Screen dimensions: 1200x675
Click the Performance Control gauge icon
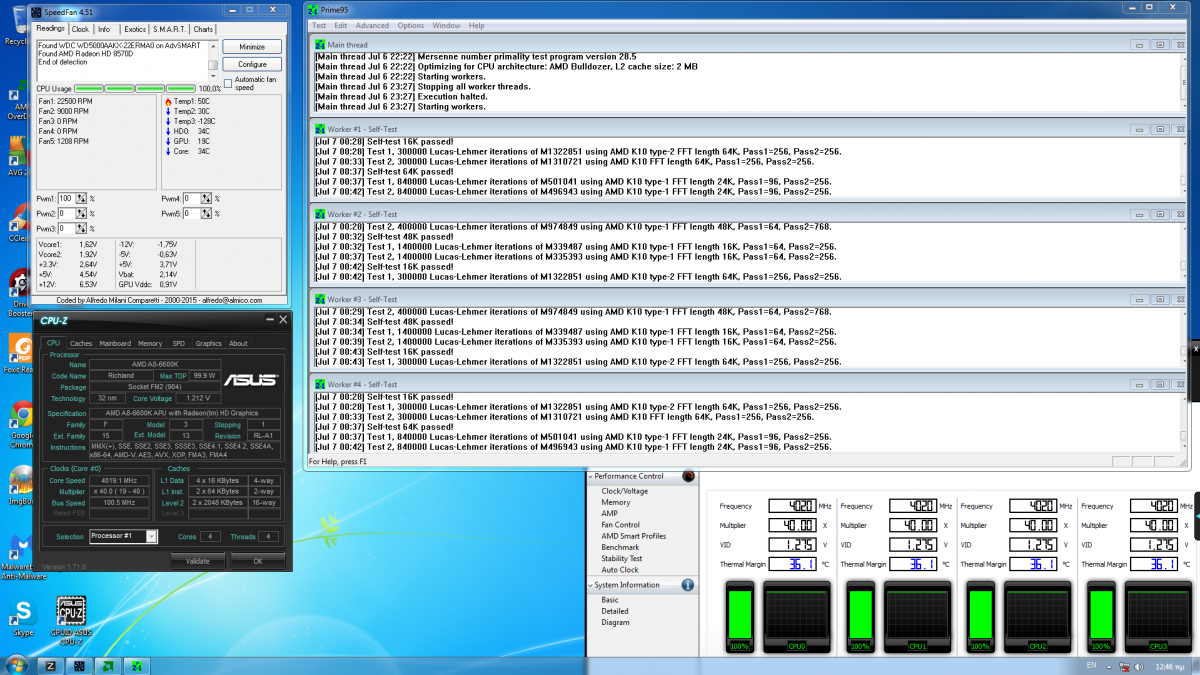pyautogui.click(x=688, y=476)
